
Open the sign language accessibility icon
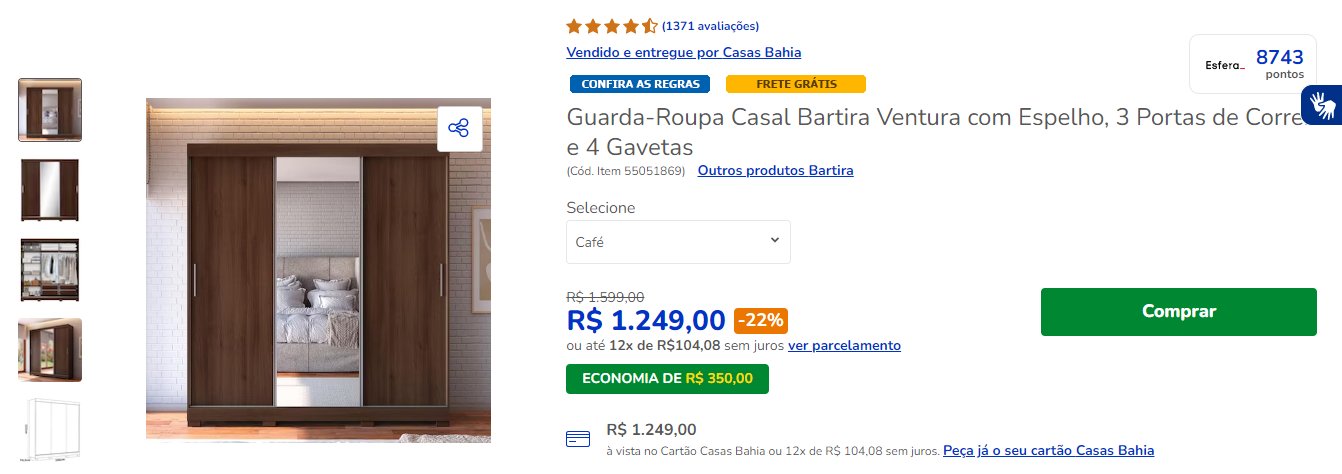click(1321, 105)
